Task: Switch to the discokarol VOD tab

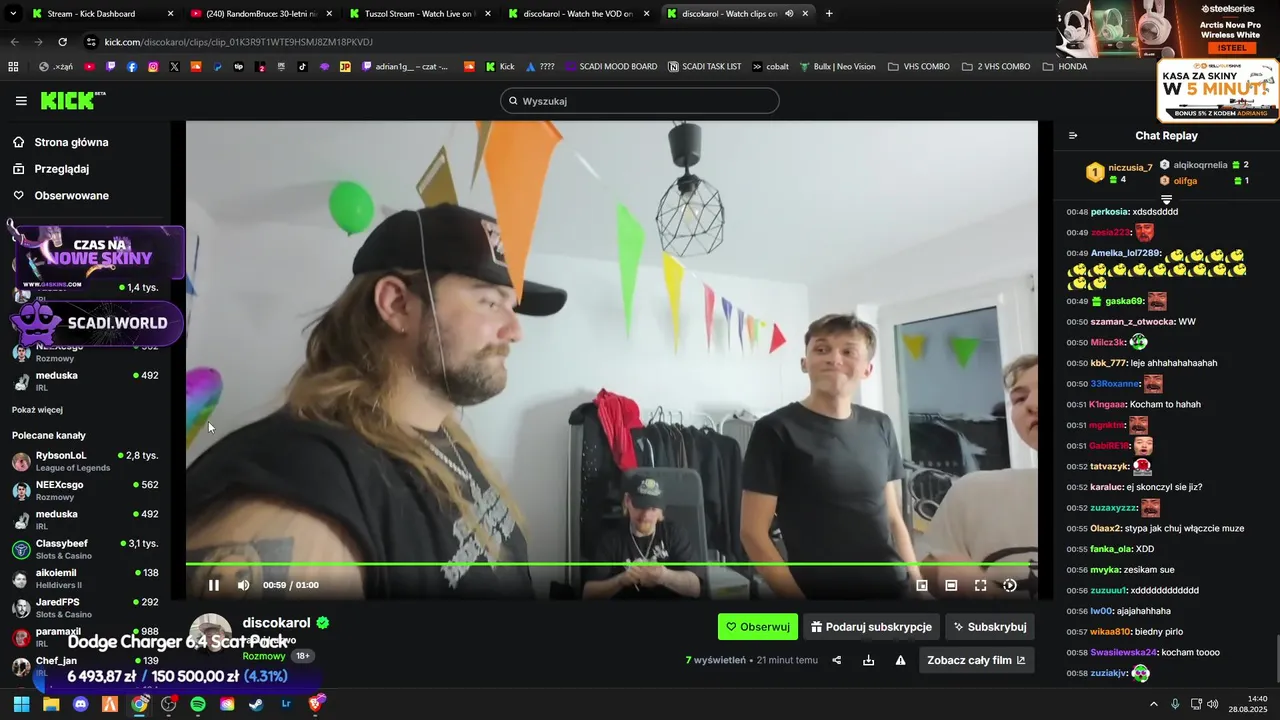Action: 578,14
